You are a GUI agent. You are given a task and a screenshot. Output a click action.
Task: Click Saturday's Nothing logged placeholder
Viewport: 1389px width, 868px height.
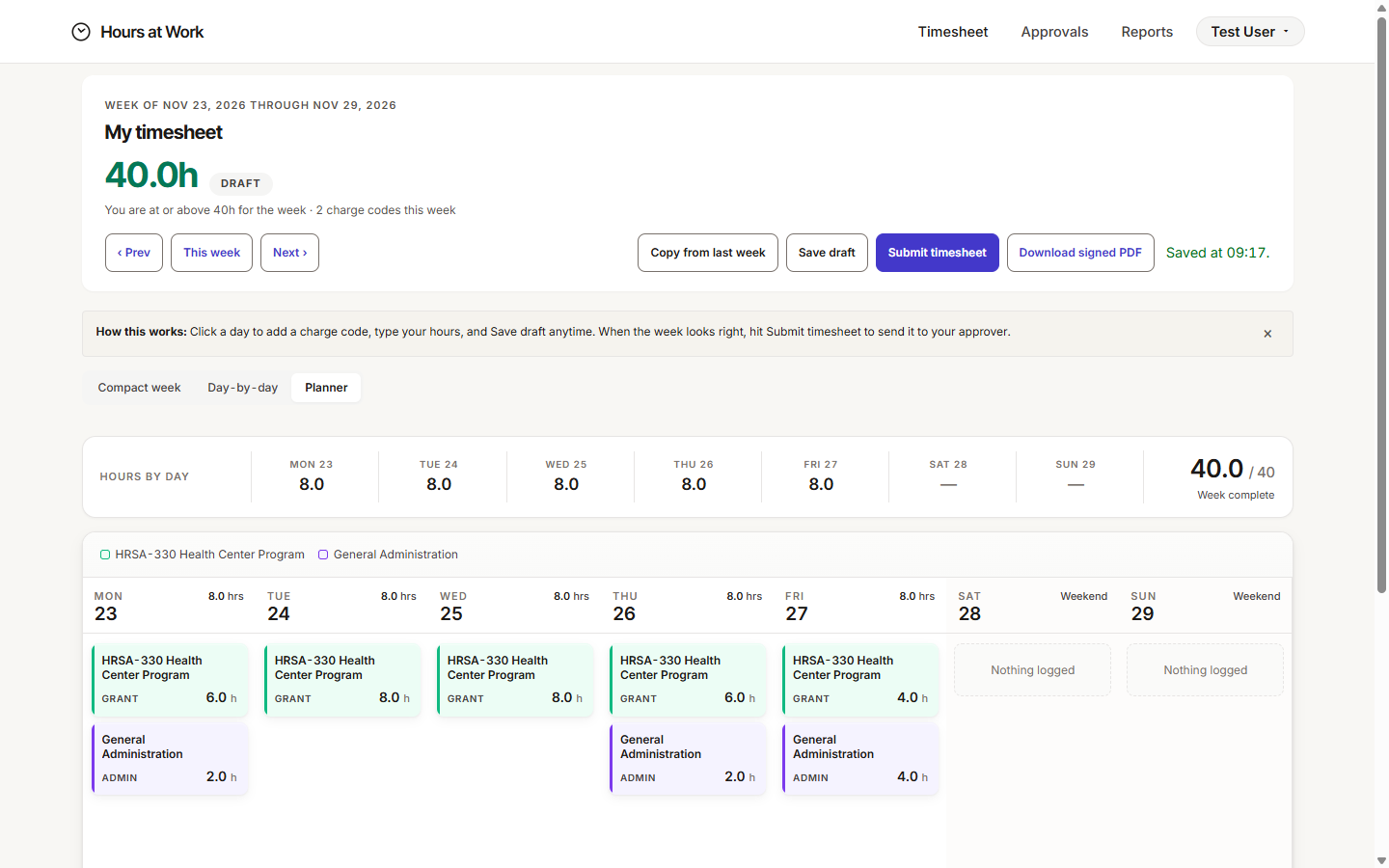click(1032, 670)
